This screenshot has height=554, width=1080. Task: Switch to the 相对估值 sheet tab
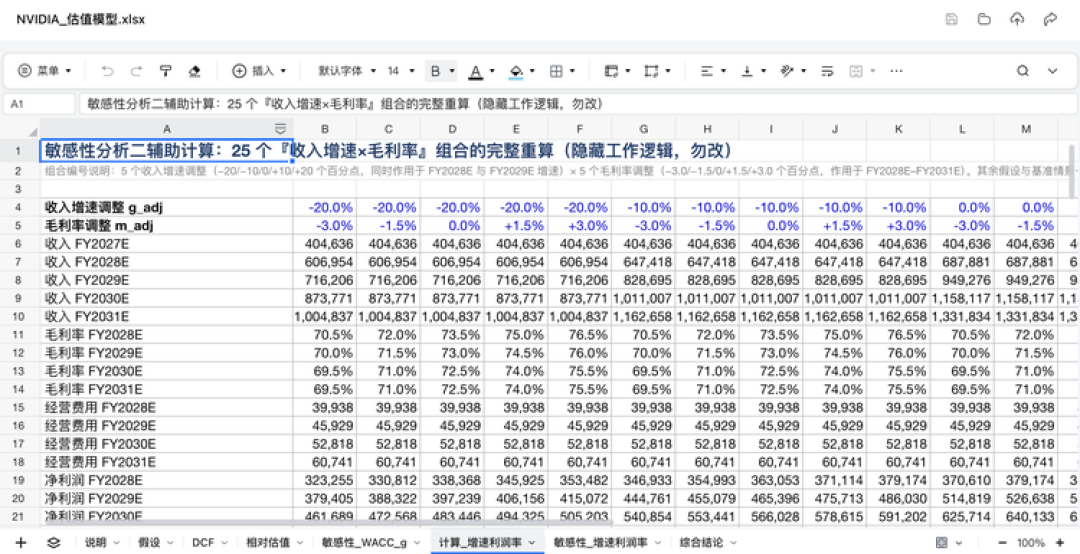[268, 543]
